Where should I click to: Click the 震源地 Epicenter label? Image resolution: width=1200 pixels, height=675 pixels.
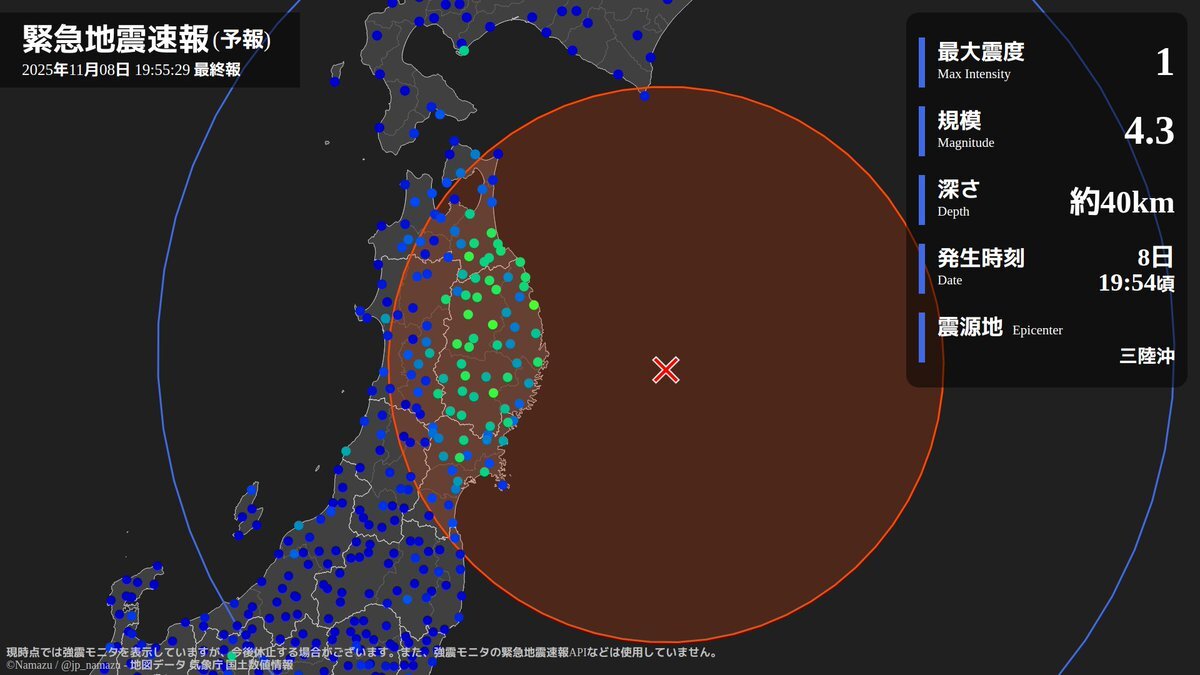pos(1000,327)
